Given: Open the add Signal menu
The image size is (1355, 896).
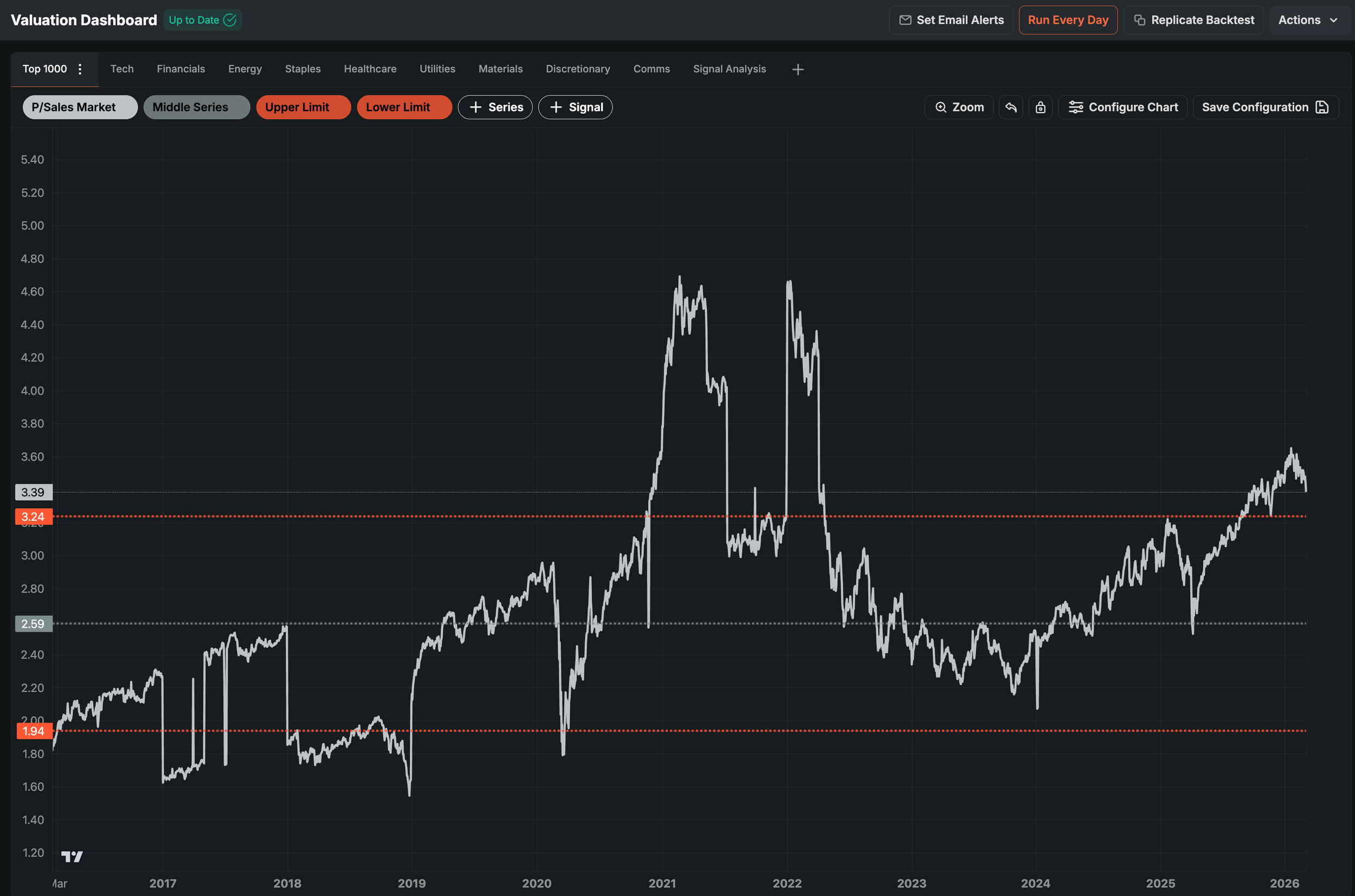Looking at the screenshot, I should click(x=575, y=107).
